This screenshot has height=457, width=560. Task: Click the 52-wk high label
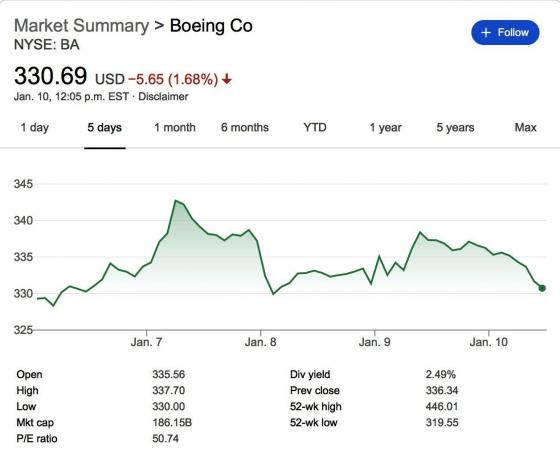tap(316, 407)
